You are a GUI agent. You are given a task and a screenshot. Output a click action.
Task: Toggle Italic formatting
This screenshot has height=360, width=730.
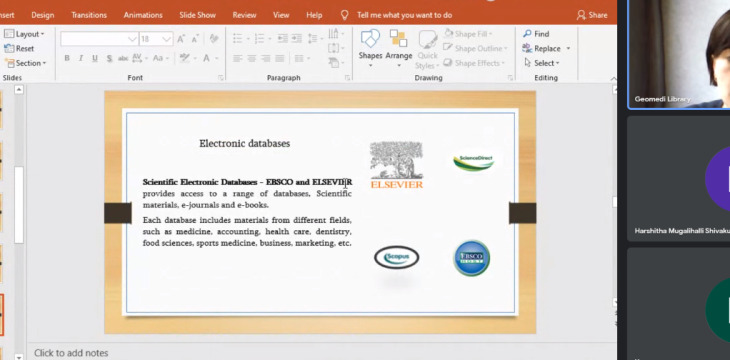(81, 58)
